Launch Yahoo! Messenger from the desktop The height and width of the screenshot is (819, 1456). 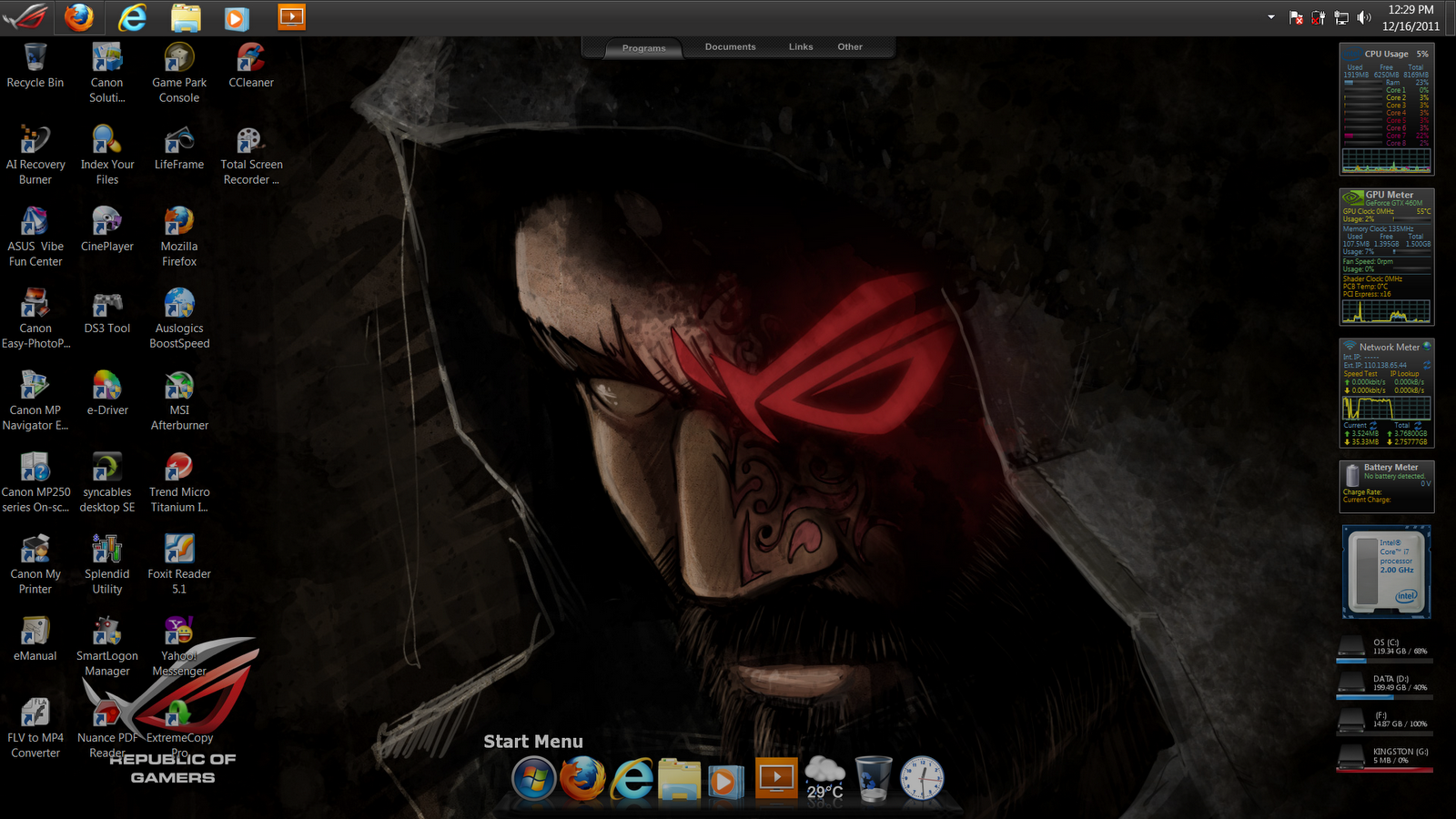(179, 646)
